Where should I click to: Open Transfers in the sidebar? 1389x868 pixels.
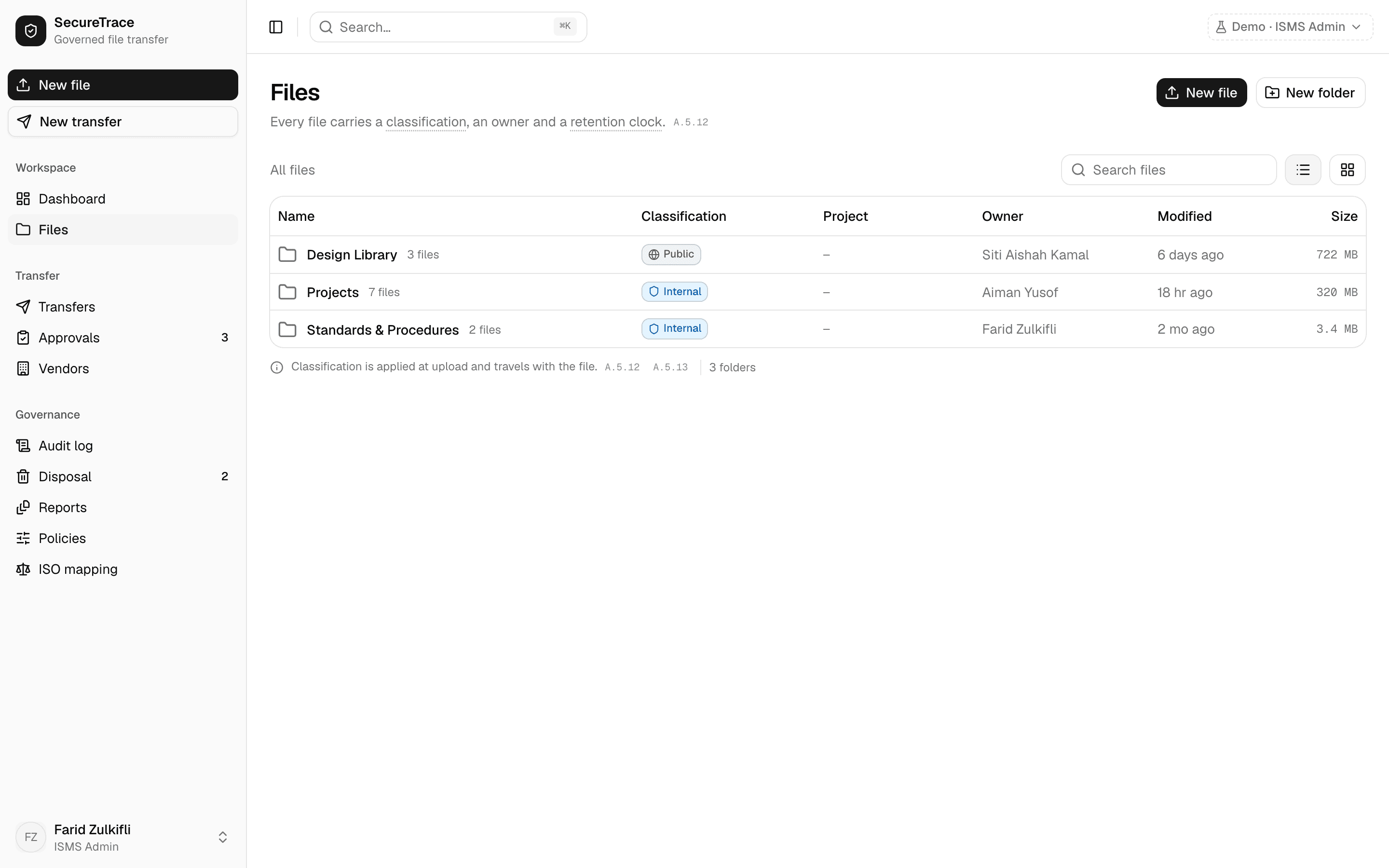tap(123, 307)
